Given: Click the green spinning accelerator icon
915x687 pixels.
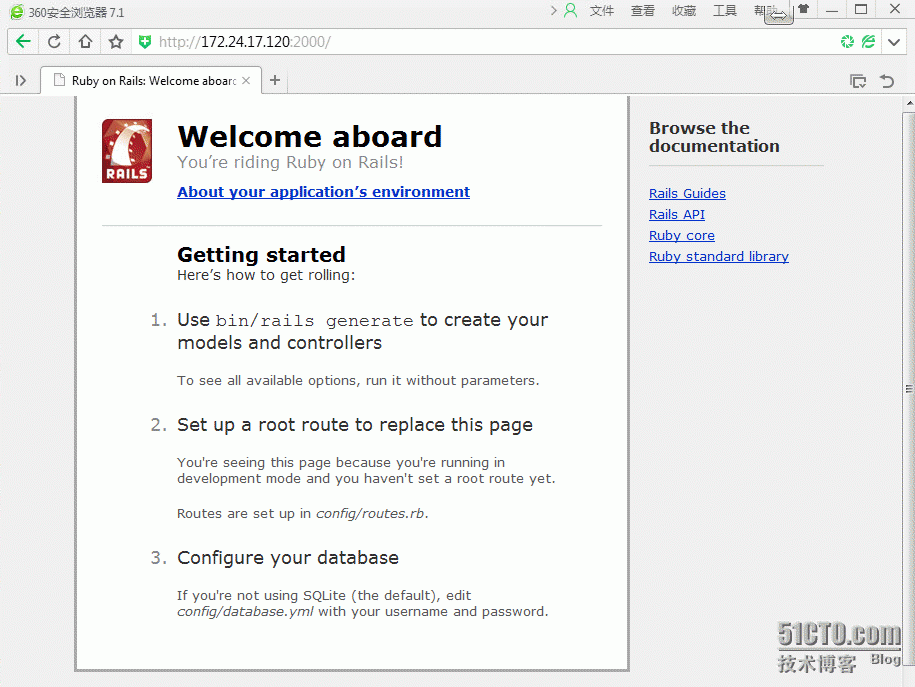Looking at the screenshot, I should click(847, 41).
